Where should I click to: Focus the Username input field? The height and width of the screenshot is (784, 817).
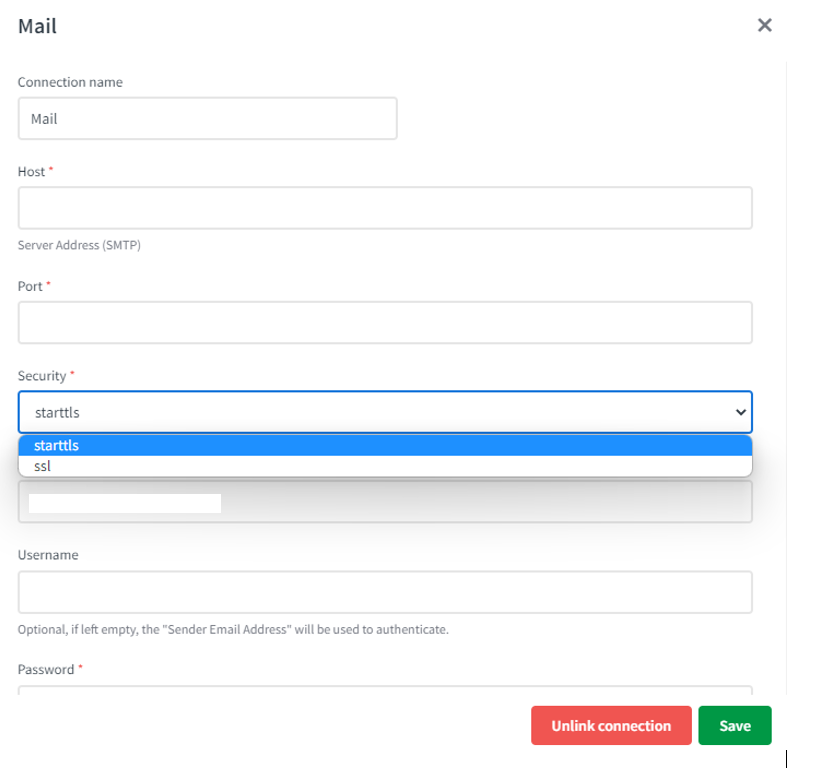coord(385,592)
